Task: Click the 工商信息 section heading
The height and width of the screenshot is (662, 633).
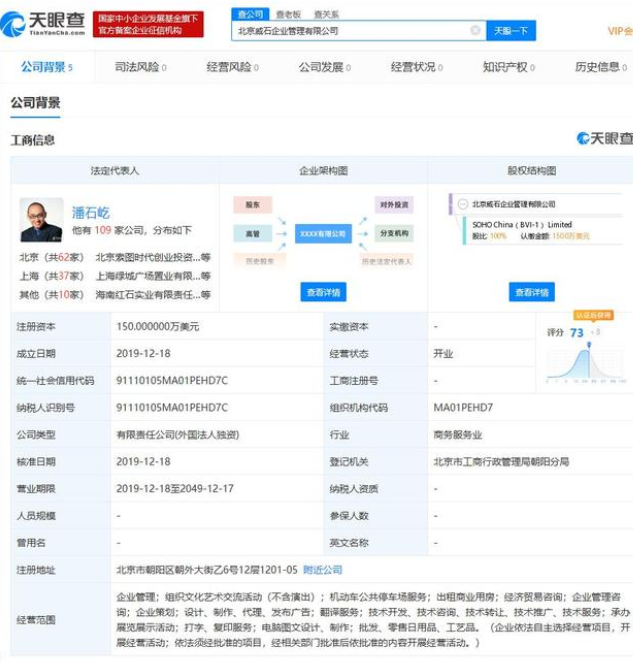Action: point(33,140)
